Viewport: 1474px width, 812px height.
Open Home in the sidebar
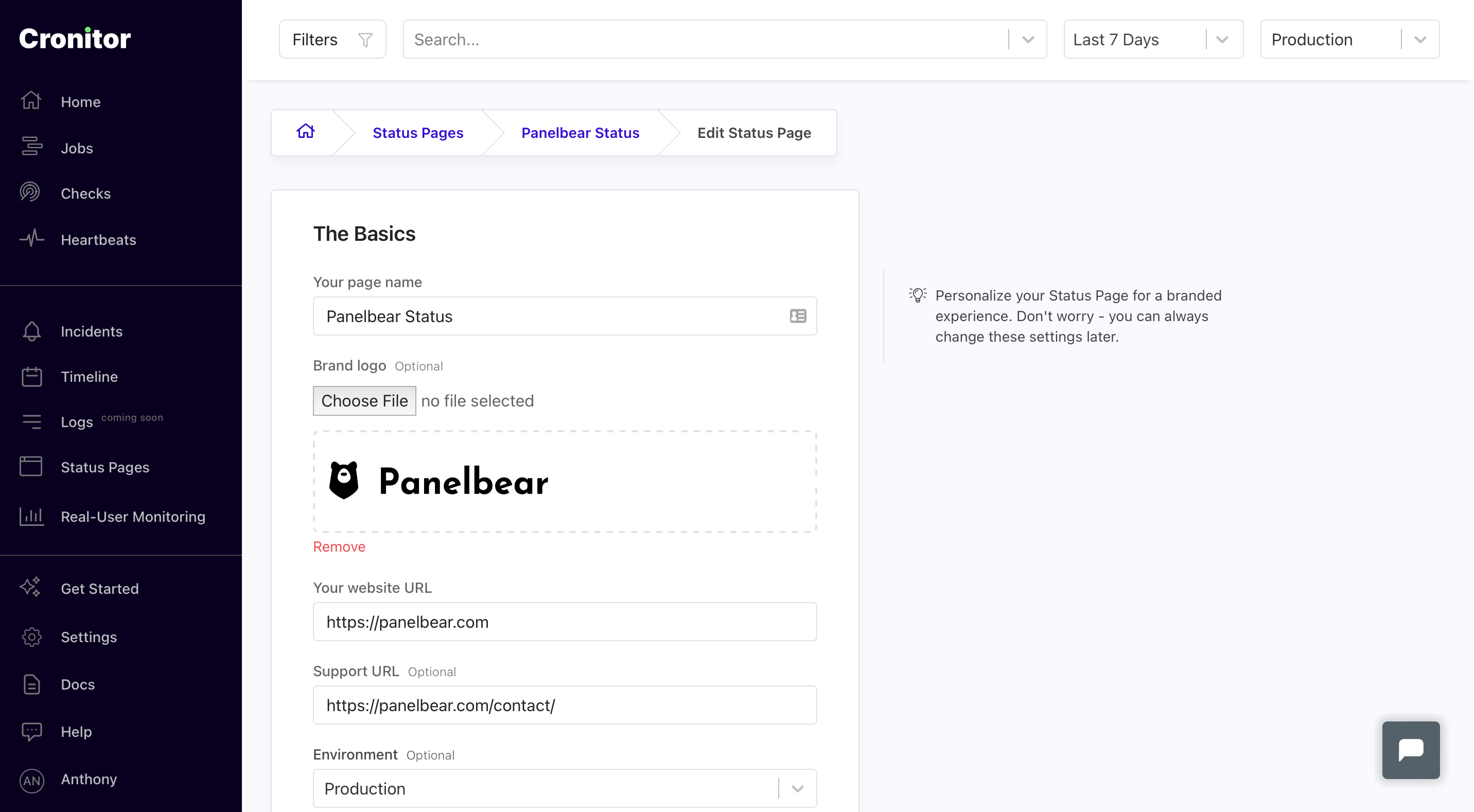point(81,102)
